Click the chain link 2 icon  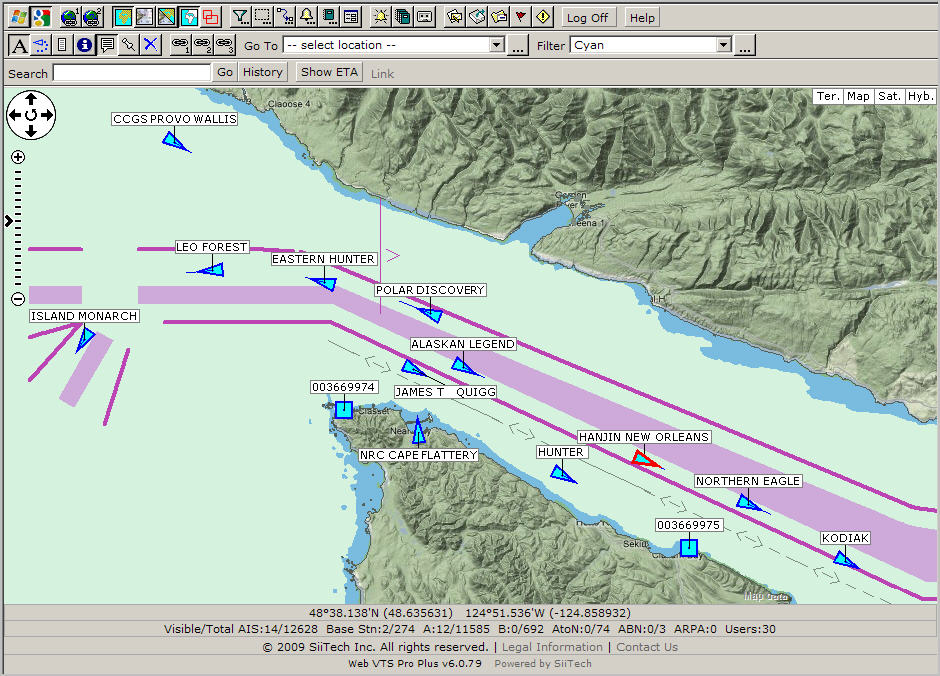(203, 45)
